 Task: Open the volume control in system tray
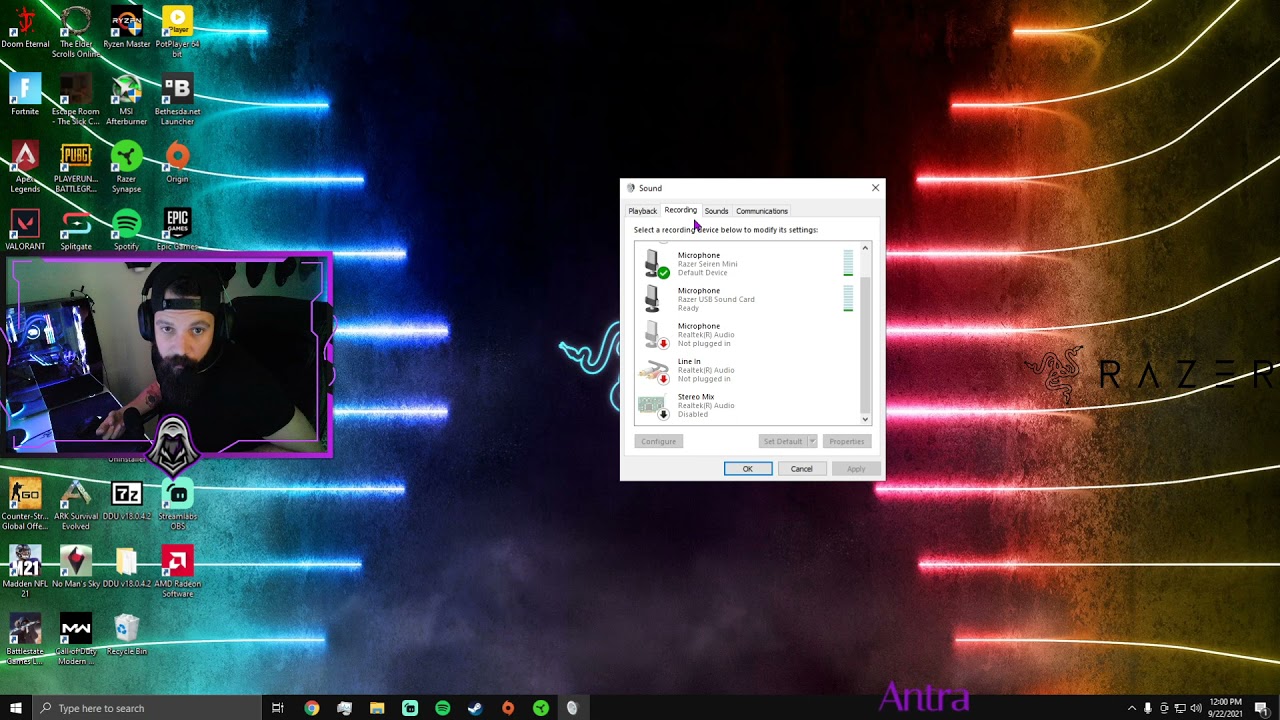(1196, 708)
